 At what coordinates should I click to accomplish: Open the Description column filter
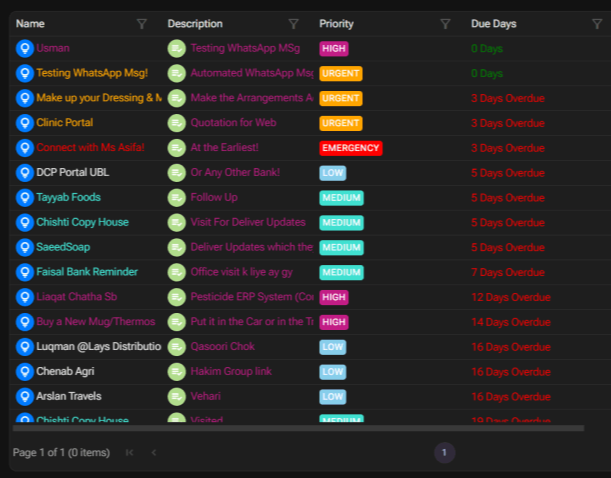click(x=293, y=24)
